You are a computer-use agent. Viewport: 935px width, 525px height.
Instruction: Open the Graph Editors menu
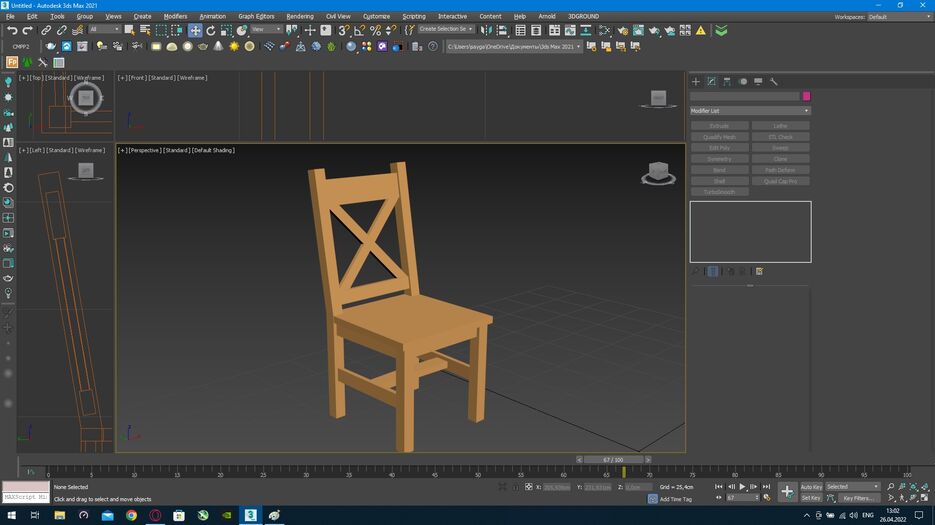pyautogui.click(x=256, y=17)
